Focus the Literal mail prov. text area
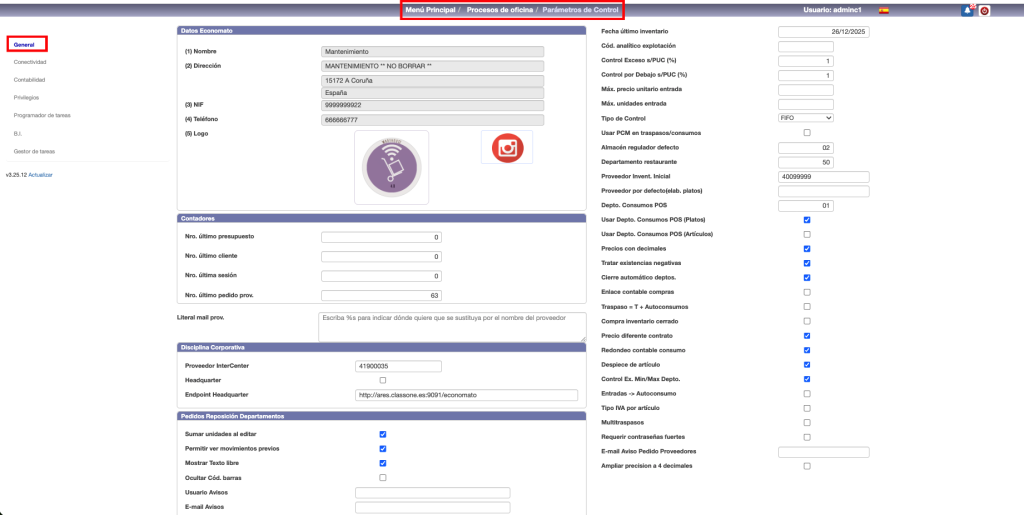 pos(451,326)
